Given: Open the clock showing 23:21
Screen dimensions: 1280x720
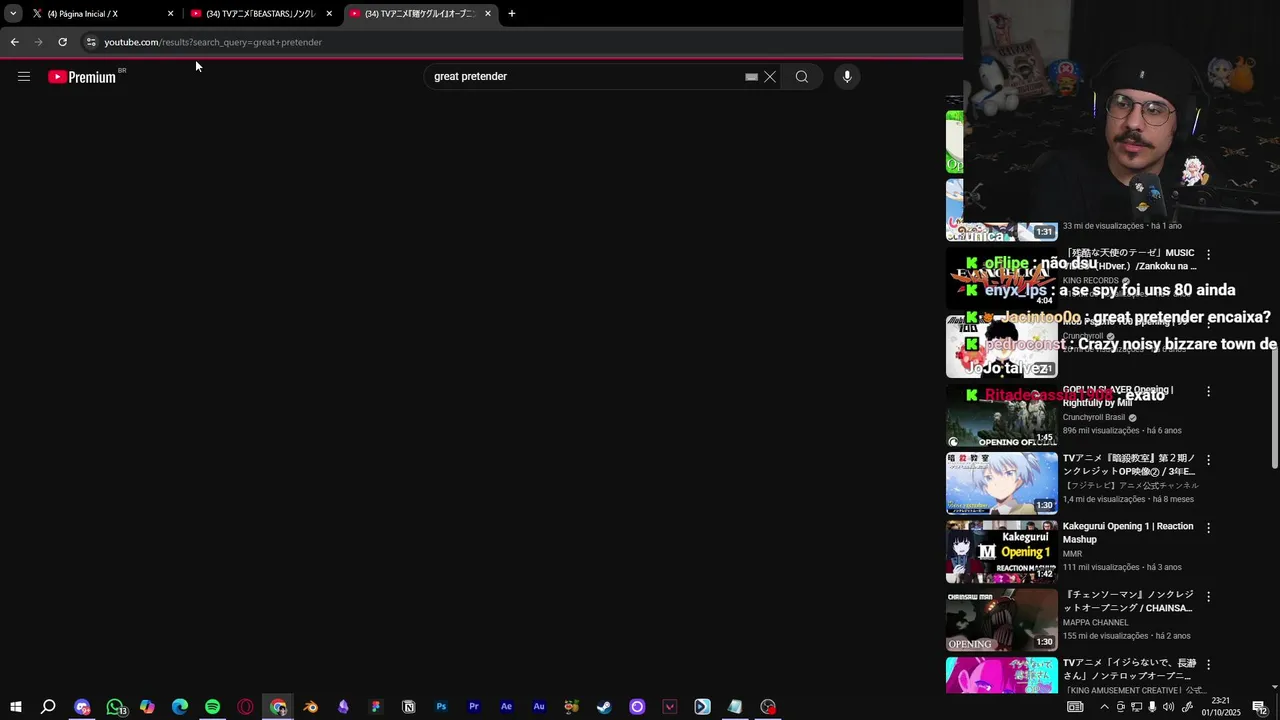Looking at the screenshot, I should 1221,707.
